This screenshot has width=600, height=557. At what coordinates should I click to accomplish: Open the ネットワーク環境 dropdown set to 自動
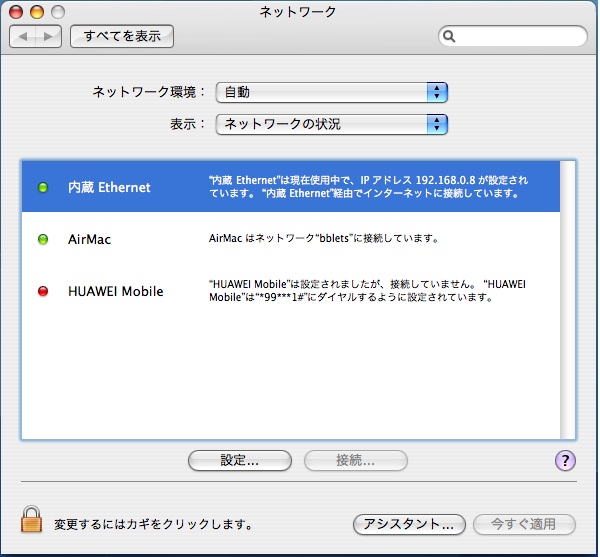coord(332,92)
